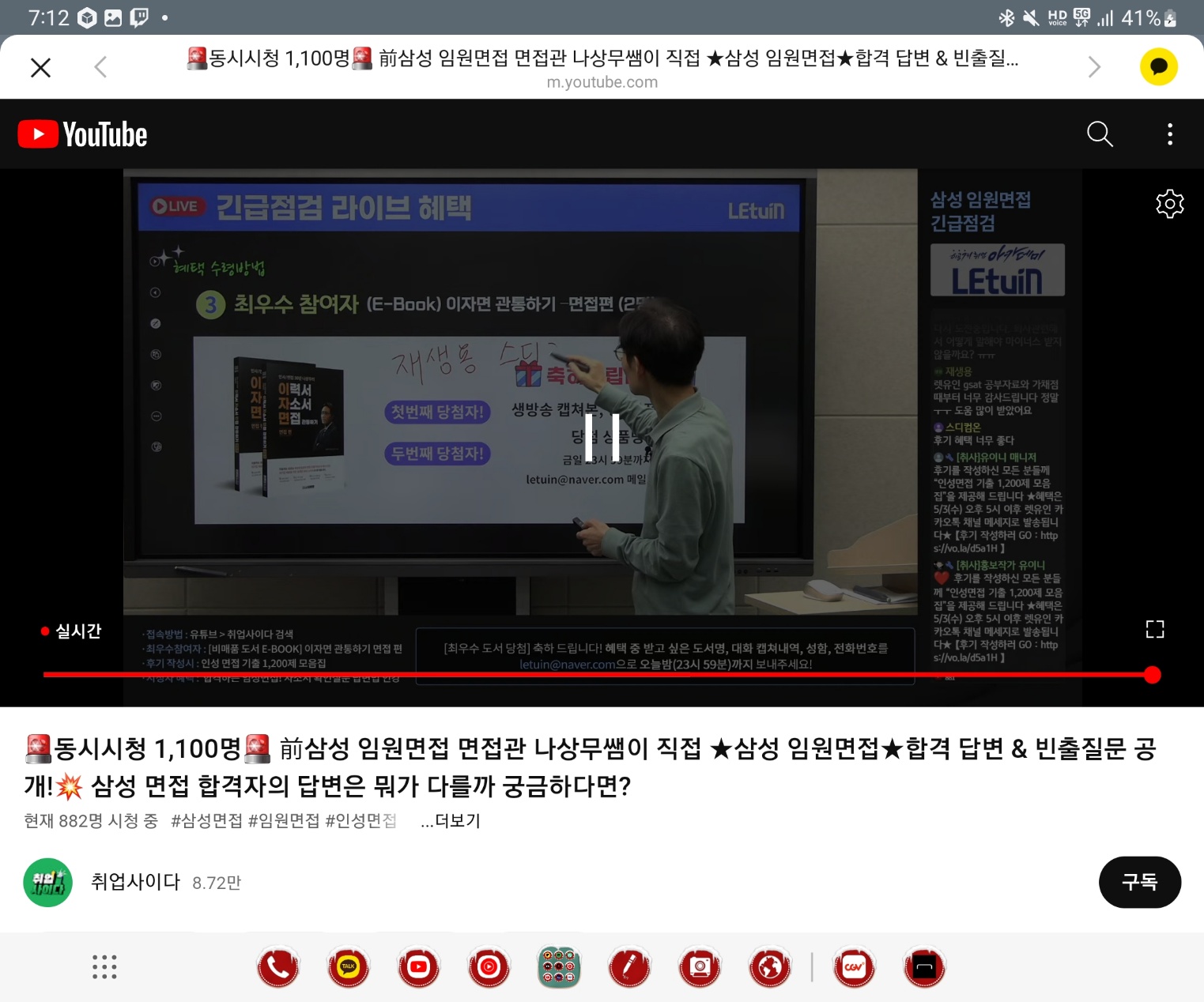Tap the Bluetooth status icon
Image resolution: width=1204 pixels, height=1002 pixels.
pyautogui.click(x=1006, y=18)
